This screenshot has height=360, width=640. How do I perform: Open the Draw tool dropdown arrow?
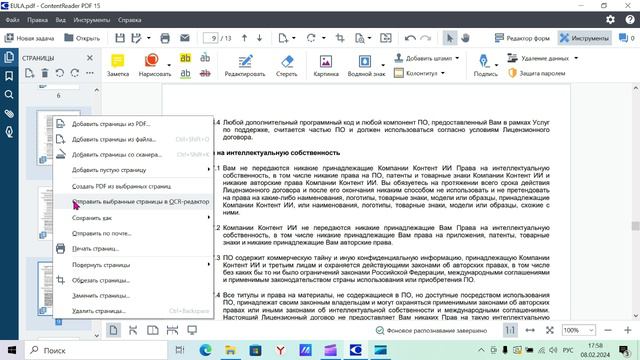point(169,65)
